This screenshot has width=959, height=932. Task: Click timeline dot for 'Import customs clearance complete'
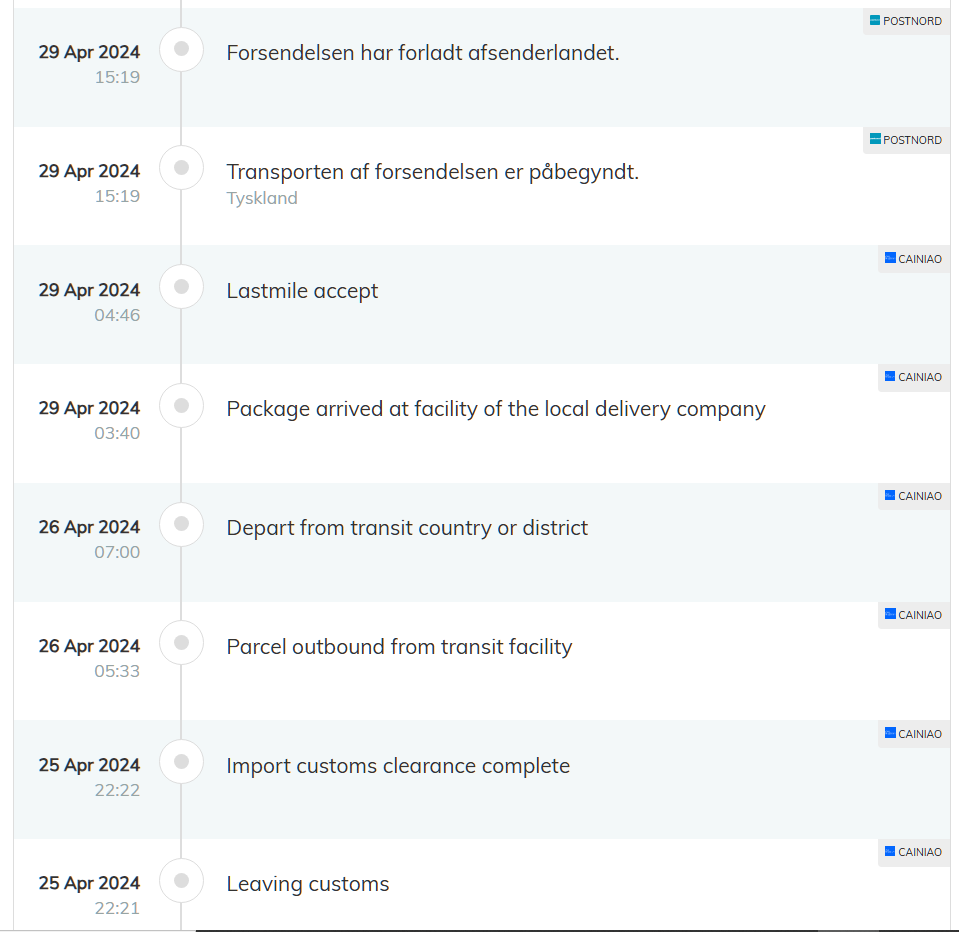point(182,762)
